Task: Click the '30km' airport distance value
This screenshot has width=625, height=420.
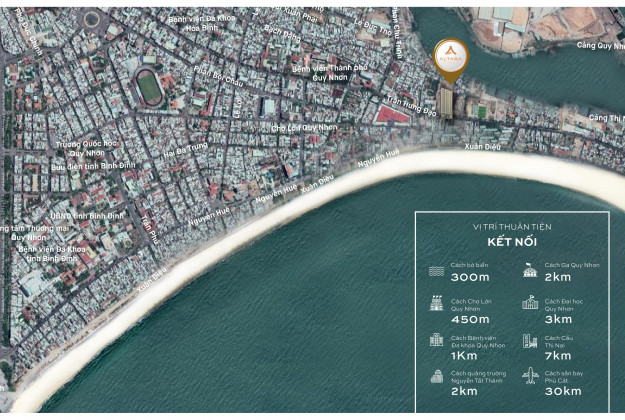Action: click(563, 391)
